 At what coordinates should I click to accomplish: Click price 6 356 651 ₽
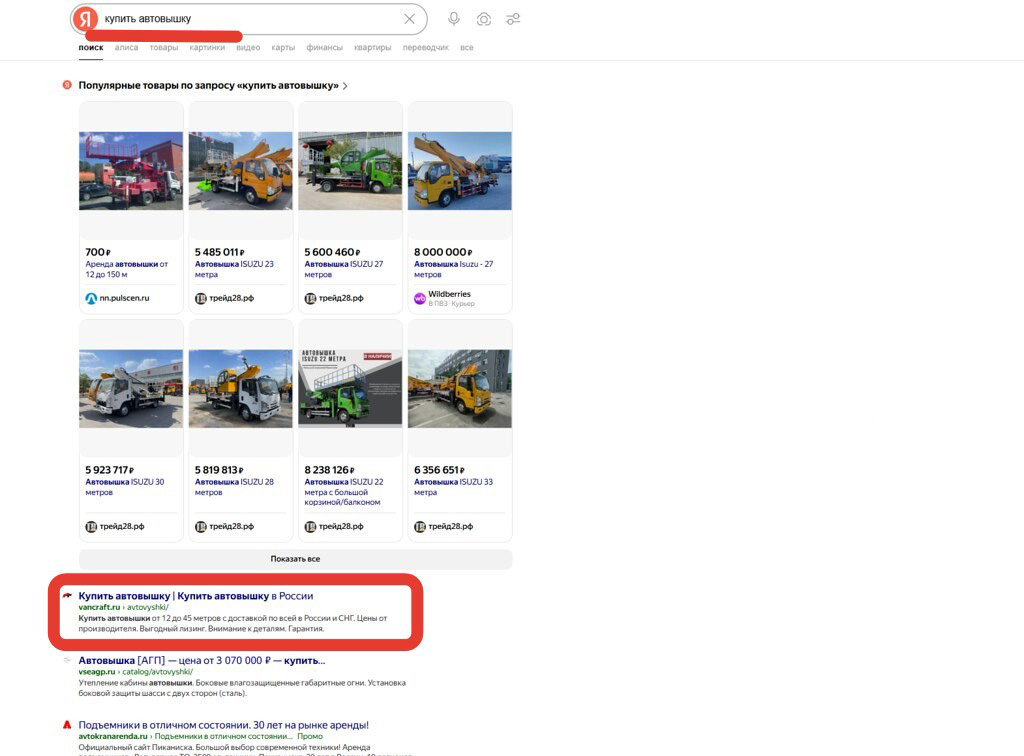pos(439,470)
